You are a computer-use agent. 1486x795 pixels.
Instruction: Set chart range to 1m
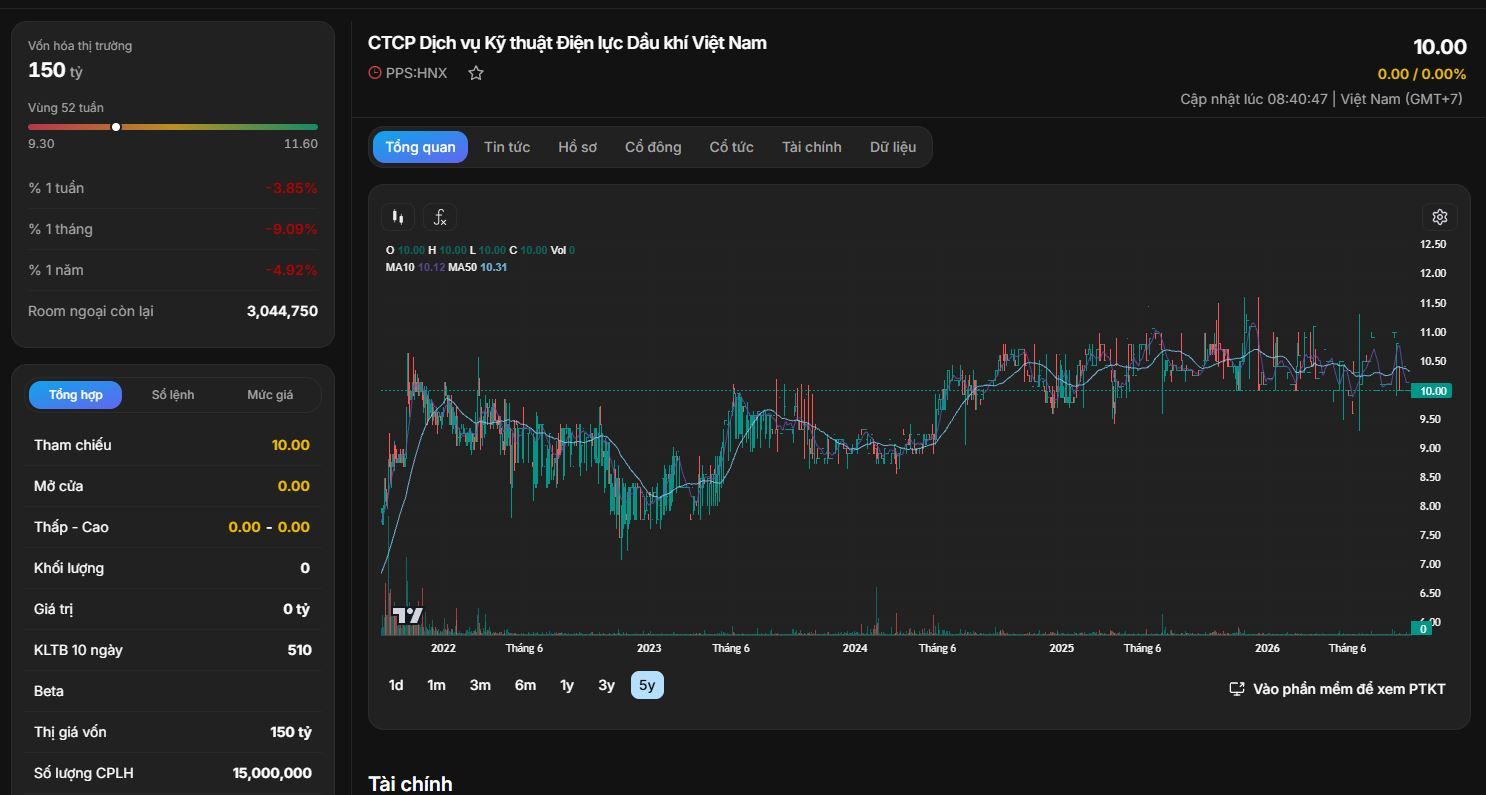pyautogui.click(x=436, y=685)
